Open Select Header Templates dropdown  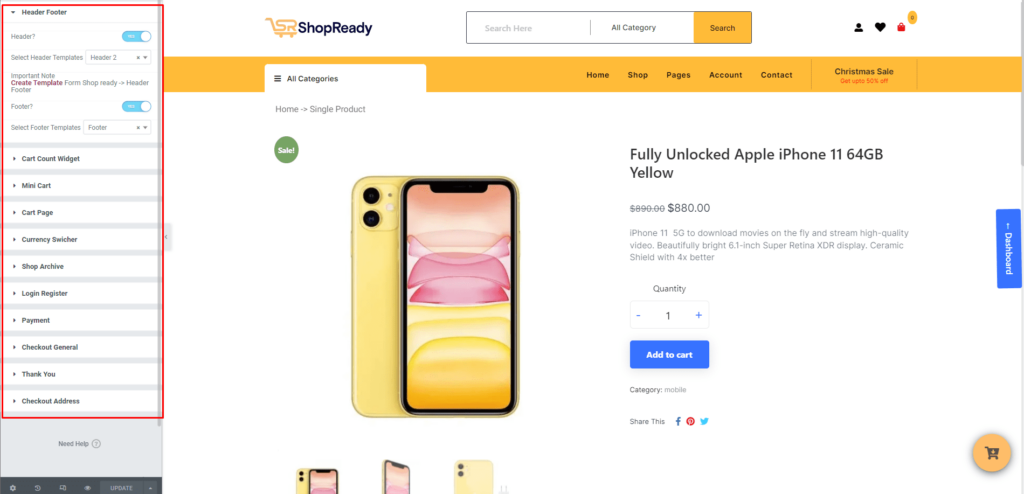pyautogui.click(x=118, y=58)
